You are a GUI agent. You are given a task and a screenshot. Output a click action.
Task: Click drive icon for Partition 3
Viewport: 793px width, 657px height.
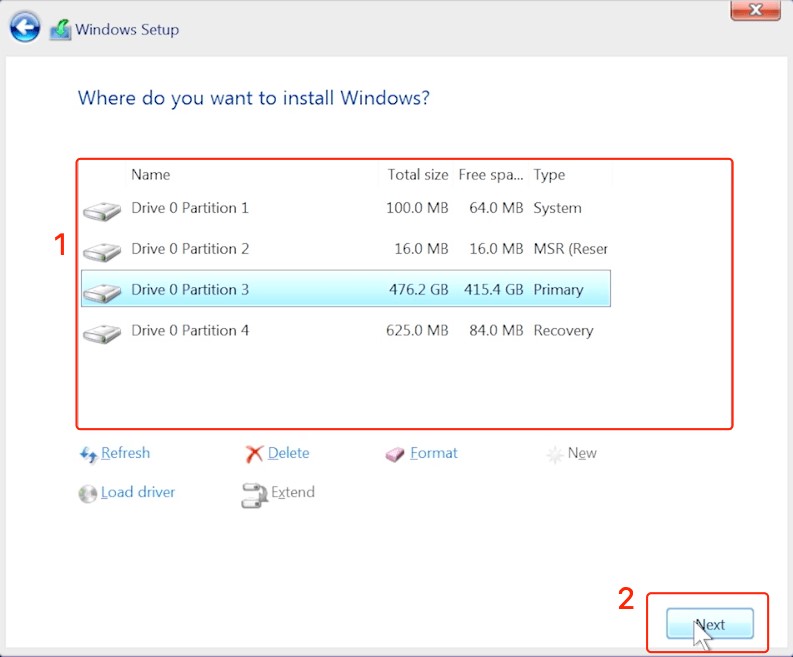click(102, 292)
